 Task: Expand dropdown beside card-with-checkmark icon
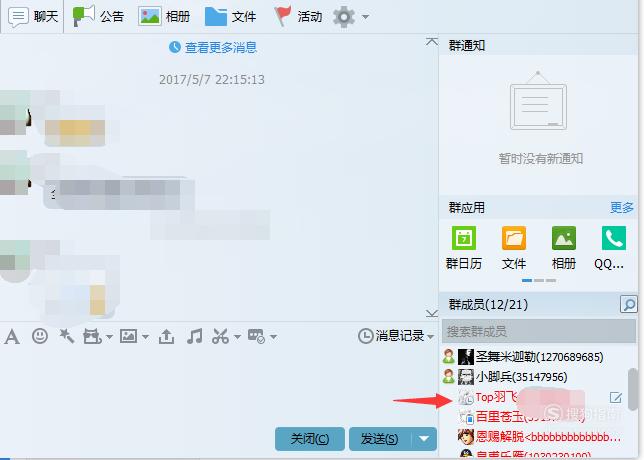273,337
